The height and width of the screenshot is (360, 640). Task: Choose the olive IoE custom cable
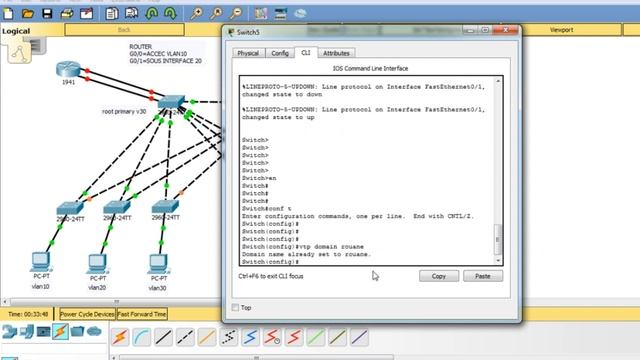[338, 338]
